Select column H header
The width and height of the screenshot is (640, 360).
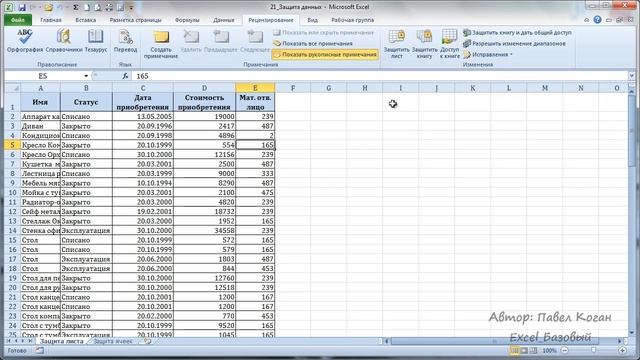coord(364,88)
